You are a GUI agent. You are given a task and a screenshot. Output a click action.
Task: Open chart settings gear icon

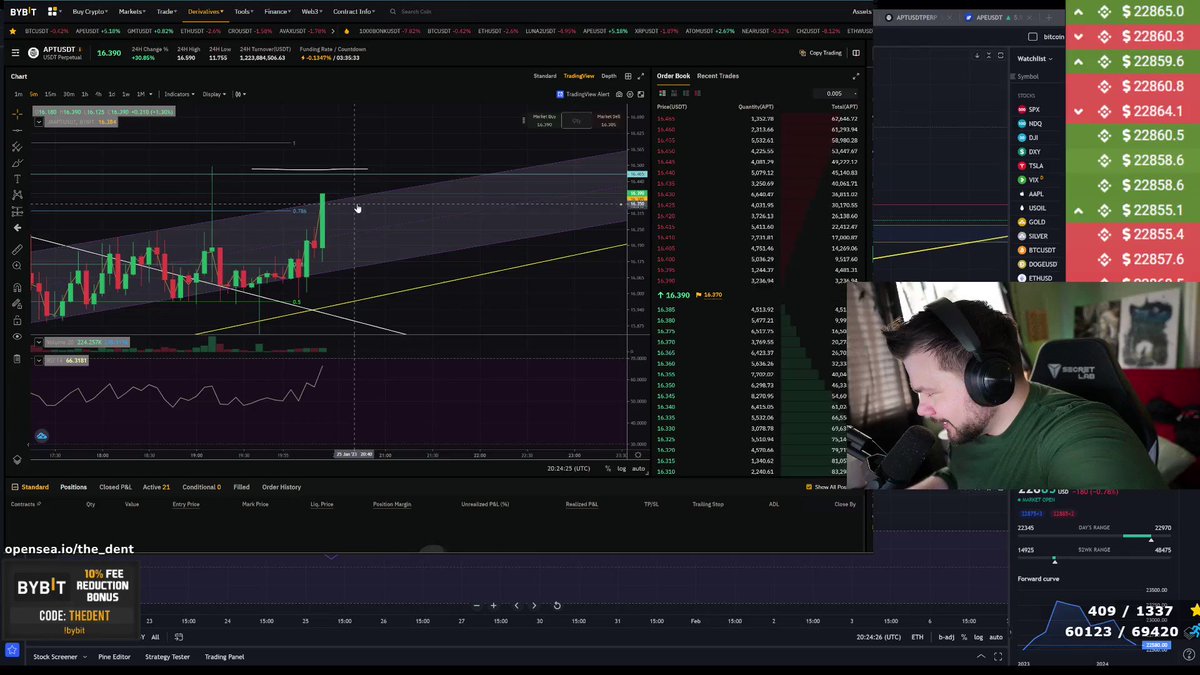pos(630,94)
